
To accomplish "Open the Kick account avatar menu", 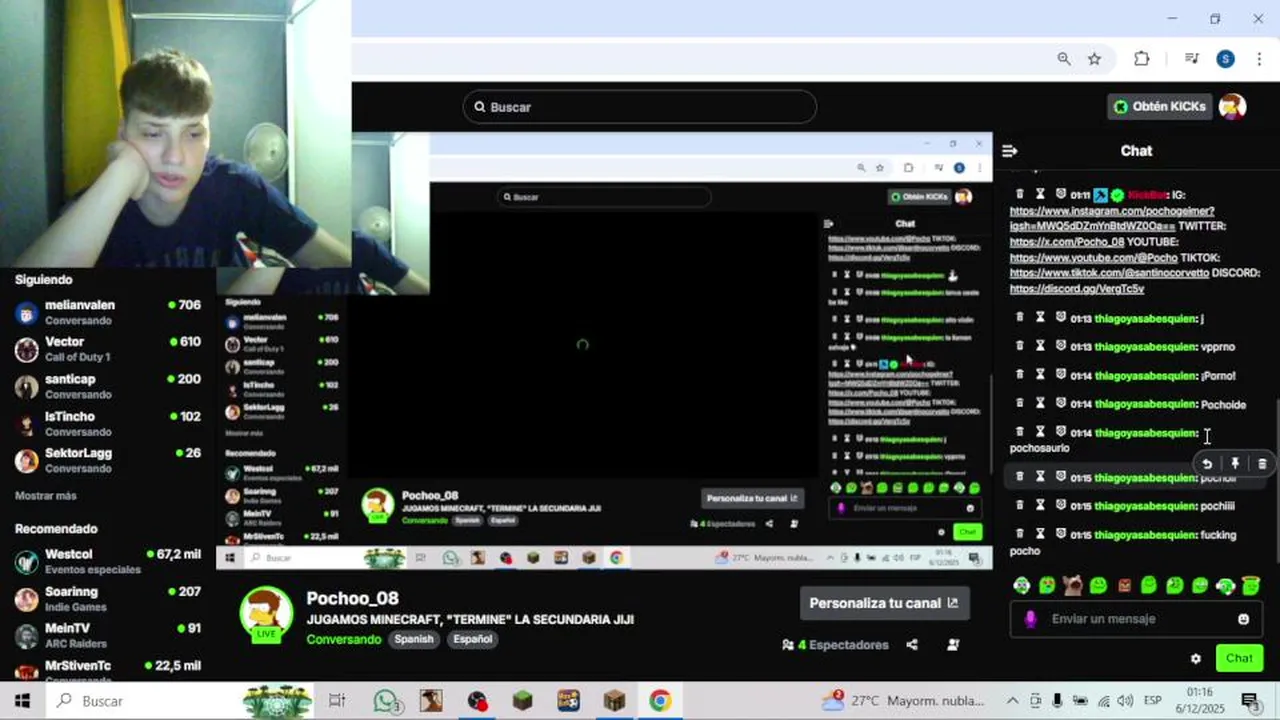I will (x=1232, y=106).
